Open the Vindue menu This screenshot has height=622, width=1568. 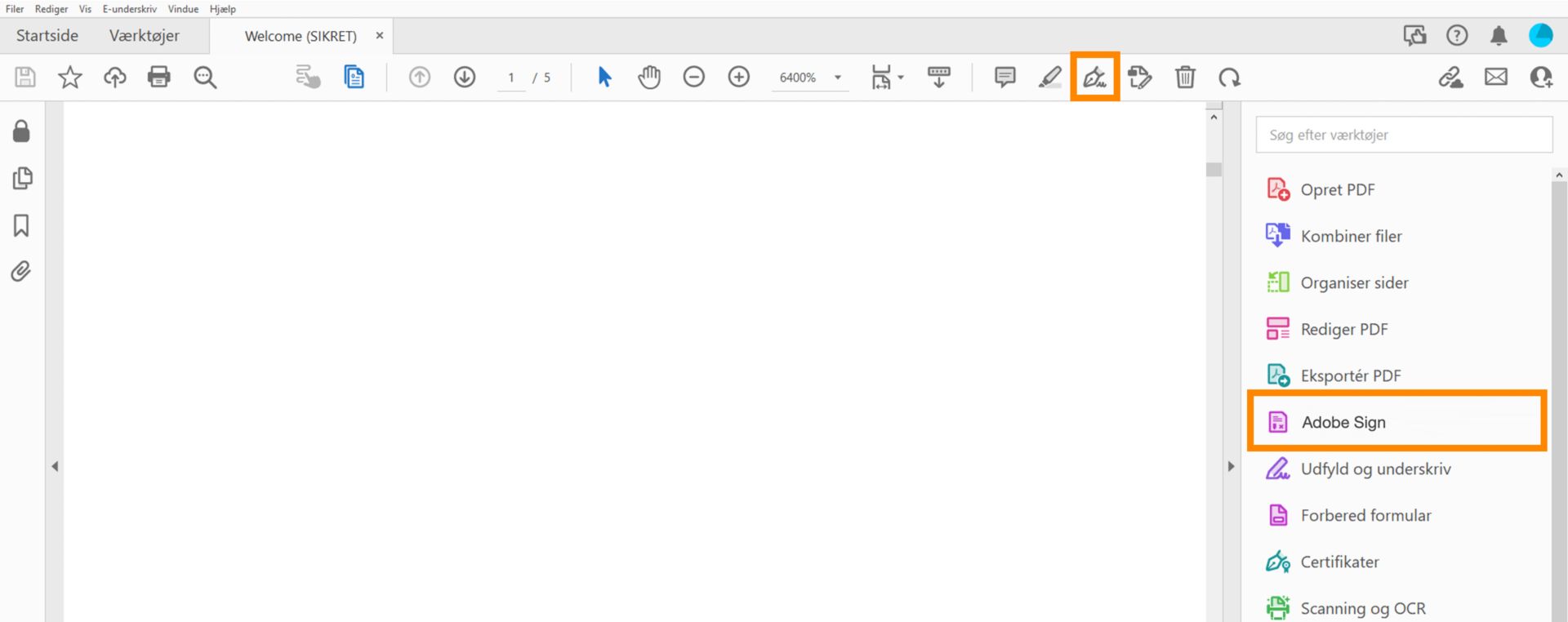[x=183, y=9]
